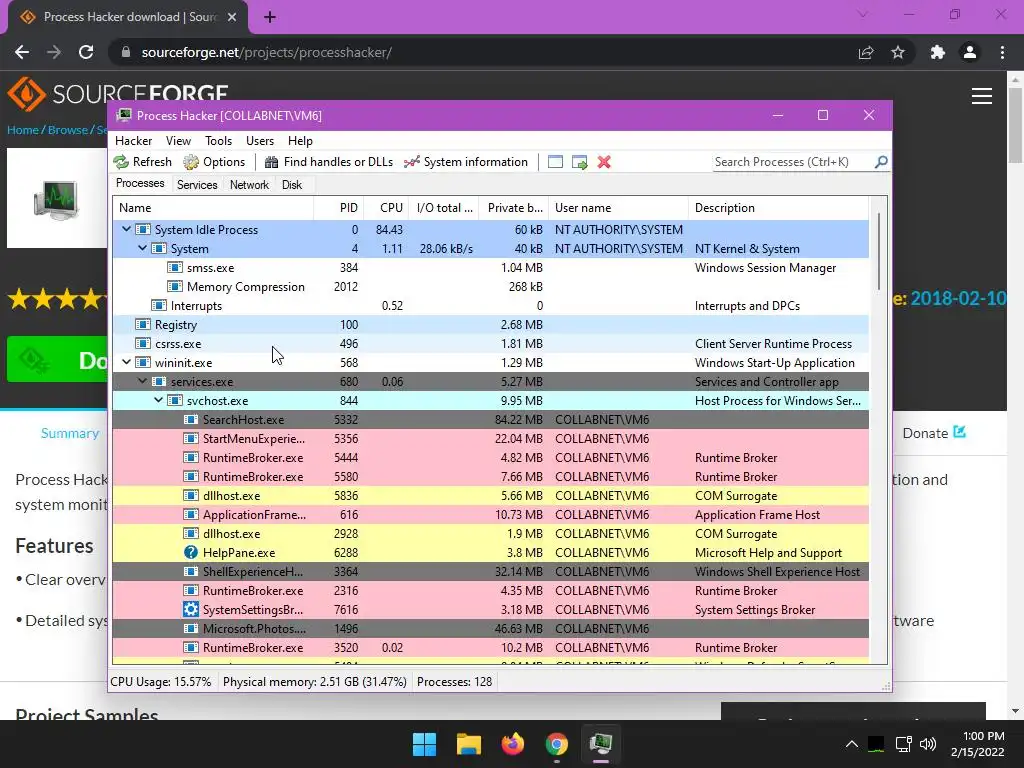The image size is (1024, 768).
Task: Switch to the Services tab
Action: point(197,185)
